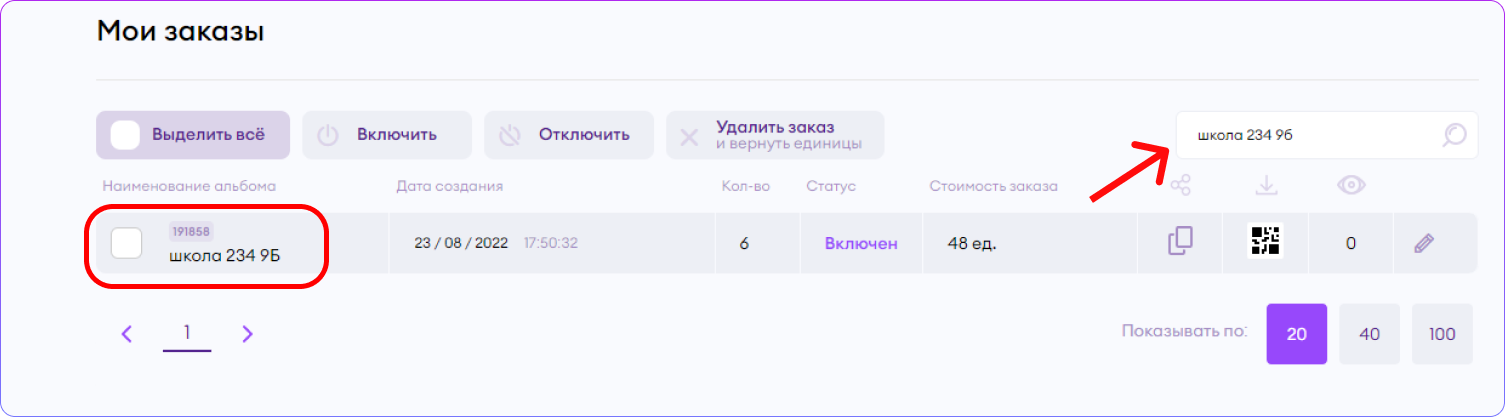1505x417 pixels.
Task: Go to the previous page arrow
Action: point(127,334)
